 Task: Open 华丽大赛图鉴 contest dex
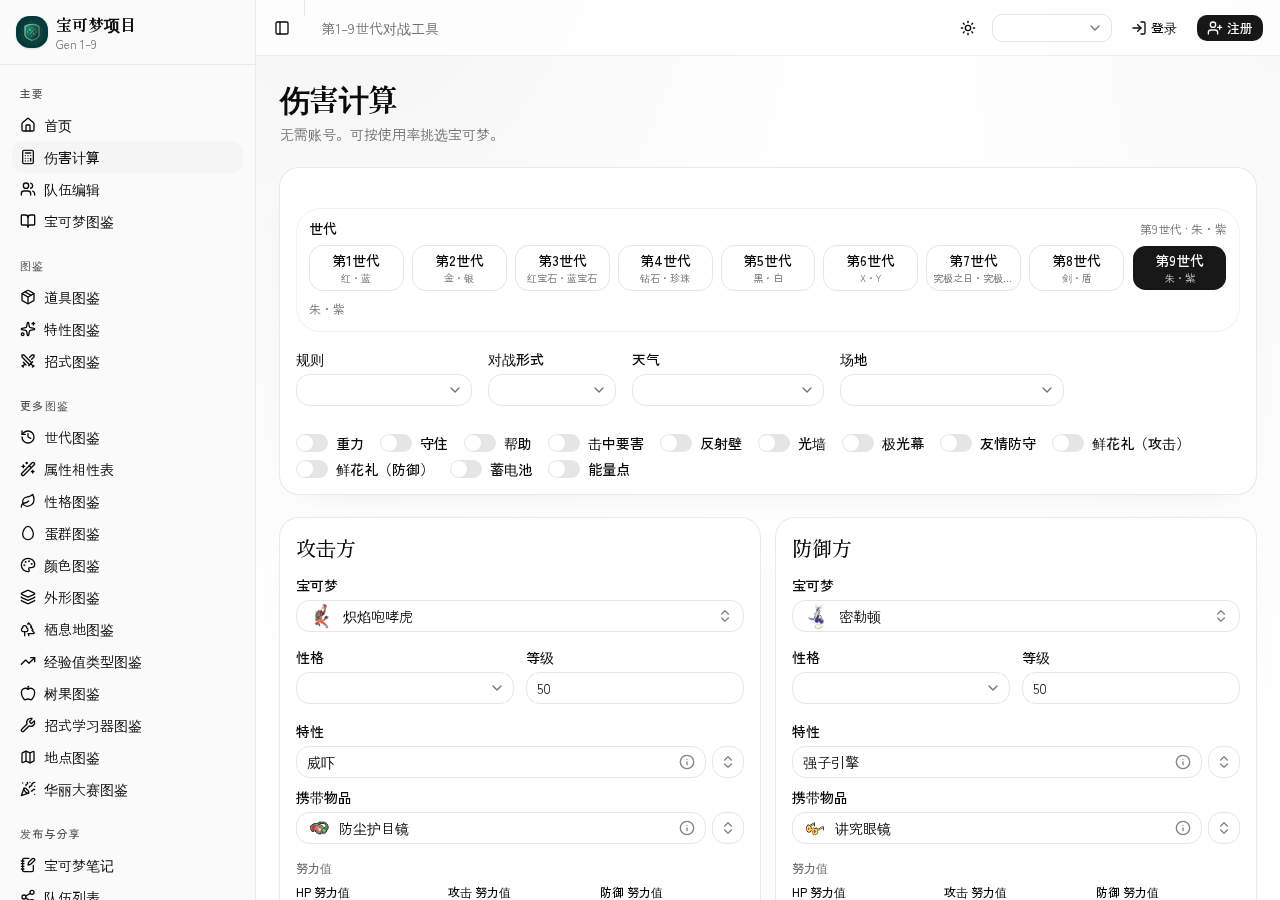tap(127, 790)
